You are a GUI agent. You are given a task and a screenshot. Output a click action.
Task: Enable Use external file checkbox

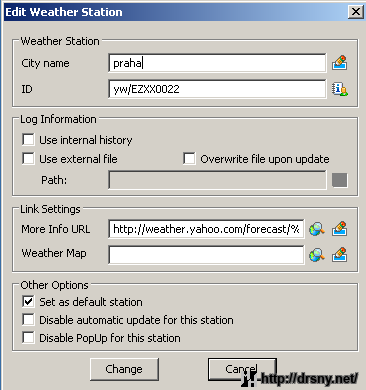(x=28, y=159)
